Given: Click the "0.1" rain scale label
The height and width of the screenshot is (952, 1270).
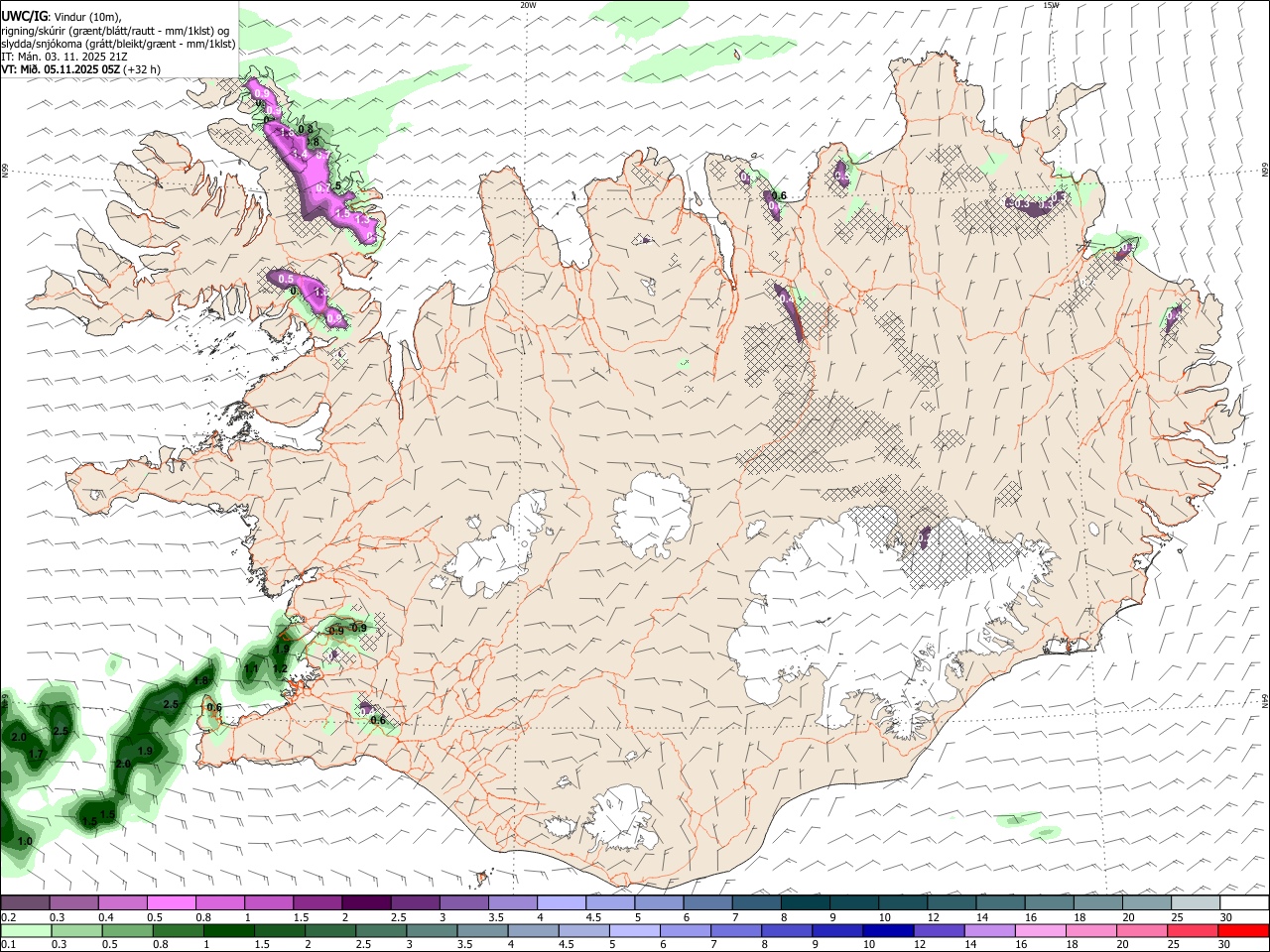Looking at the screenshot, I should [x=10, y=945].
